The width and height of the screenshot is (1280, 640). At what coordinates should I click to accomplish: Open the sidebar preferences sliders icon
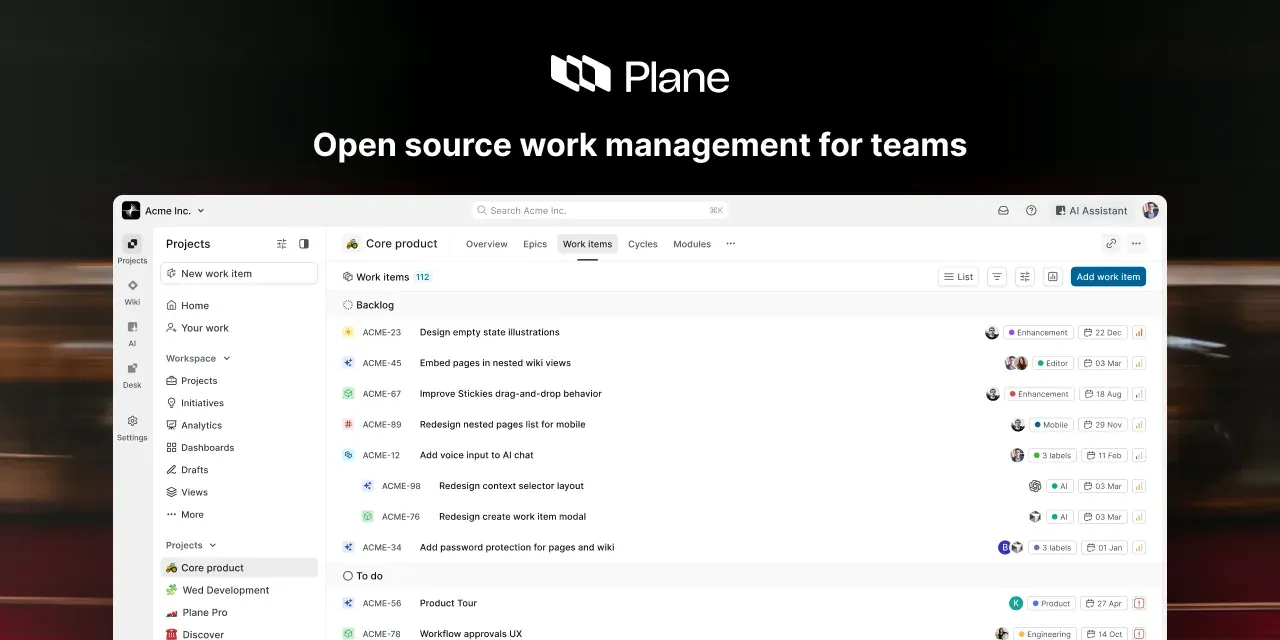point(282,244)
